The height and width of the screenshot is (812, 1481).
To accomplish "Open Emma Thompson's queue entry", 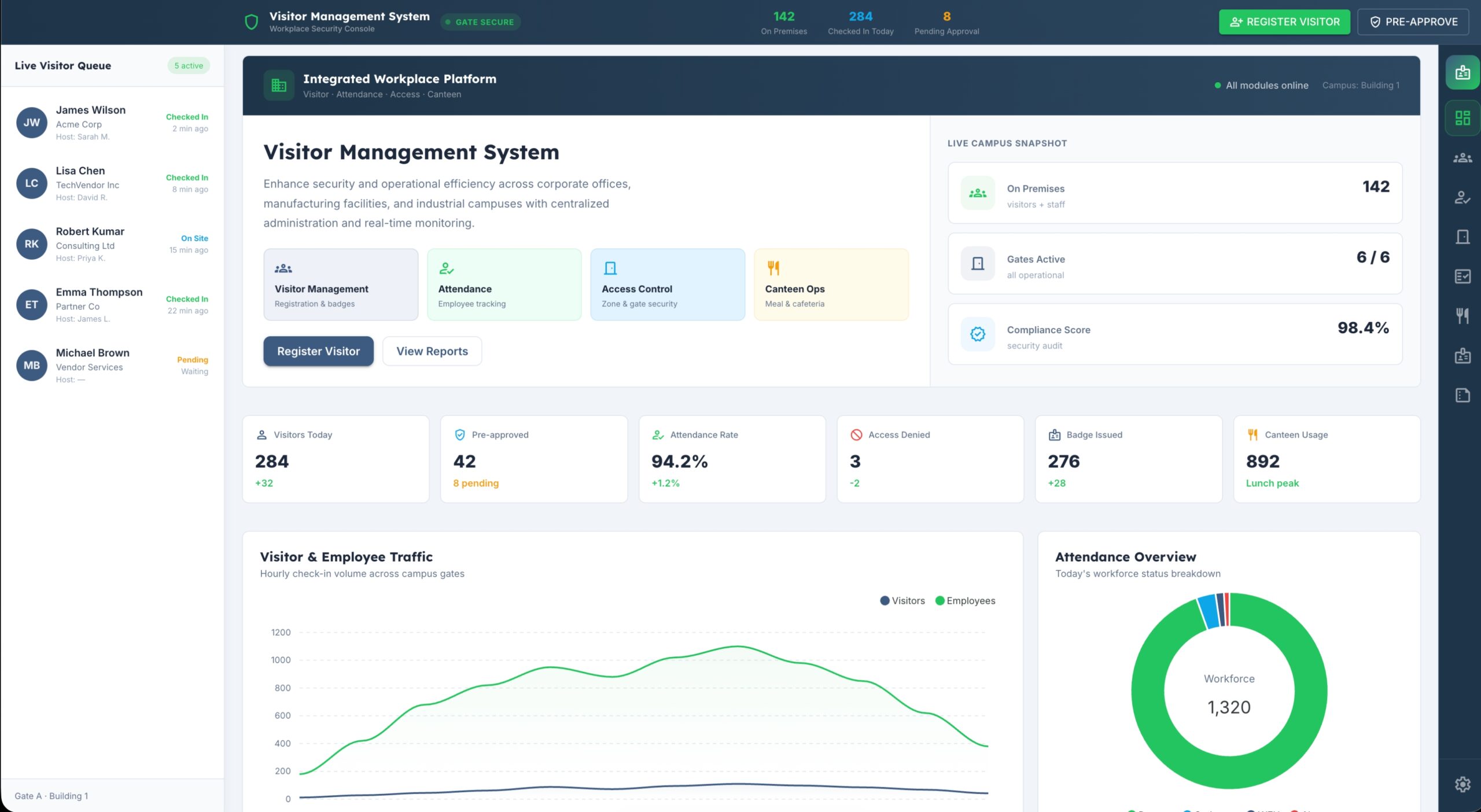I will [x=112, y=305].
